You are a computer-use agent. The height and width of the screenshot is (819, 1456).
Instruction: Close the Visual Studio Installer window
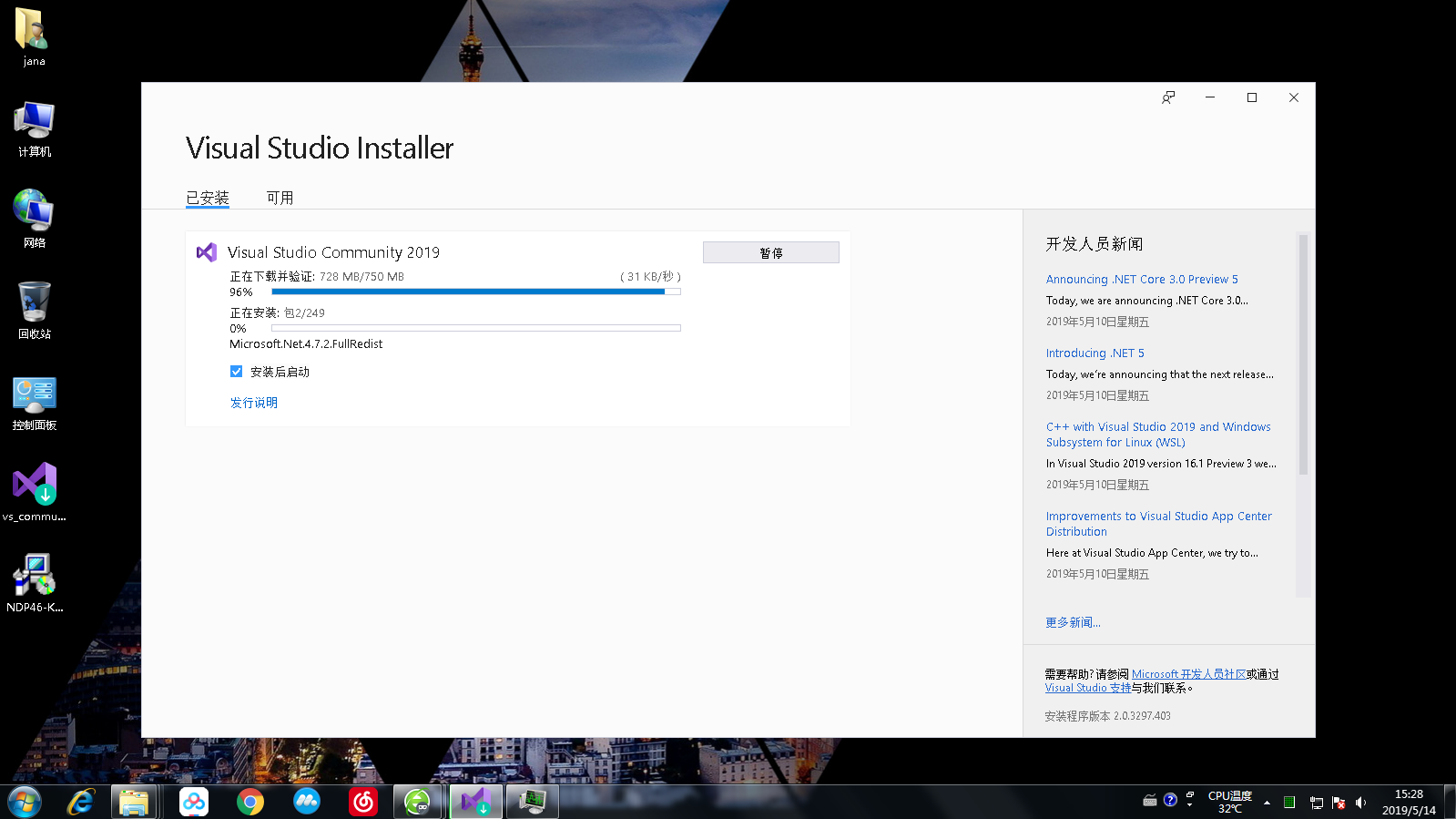pos(1294,97)
